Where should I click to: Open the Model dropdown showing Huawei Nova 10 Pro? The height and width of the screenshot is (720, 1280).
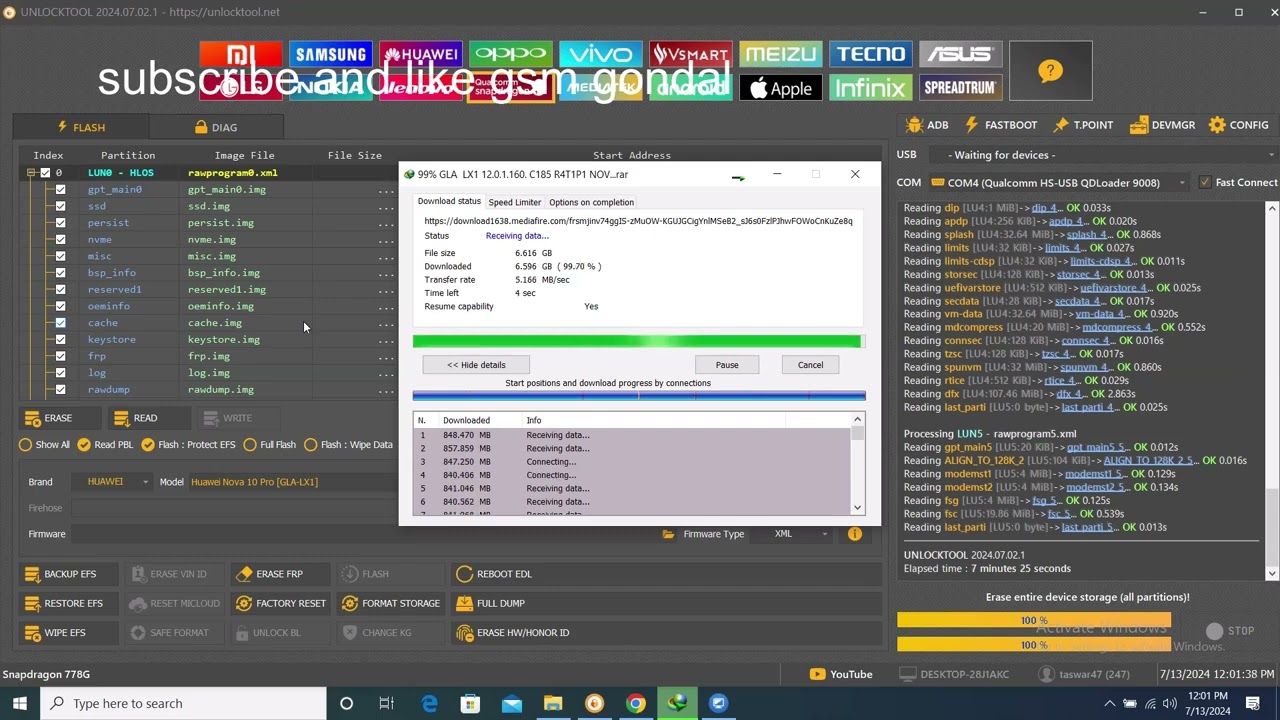(x=292, y=482)
